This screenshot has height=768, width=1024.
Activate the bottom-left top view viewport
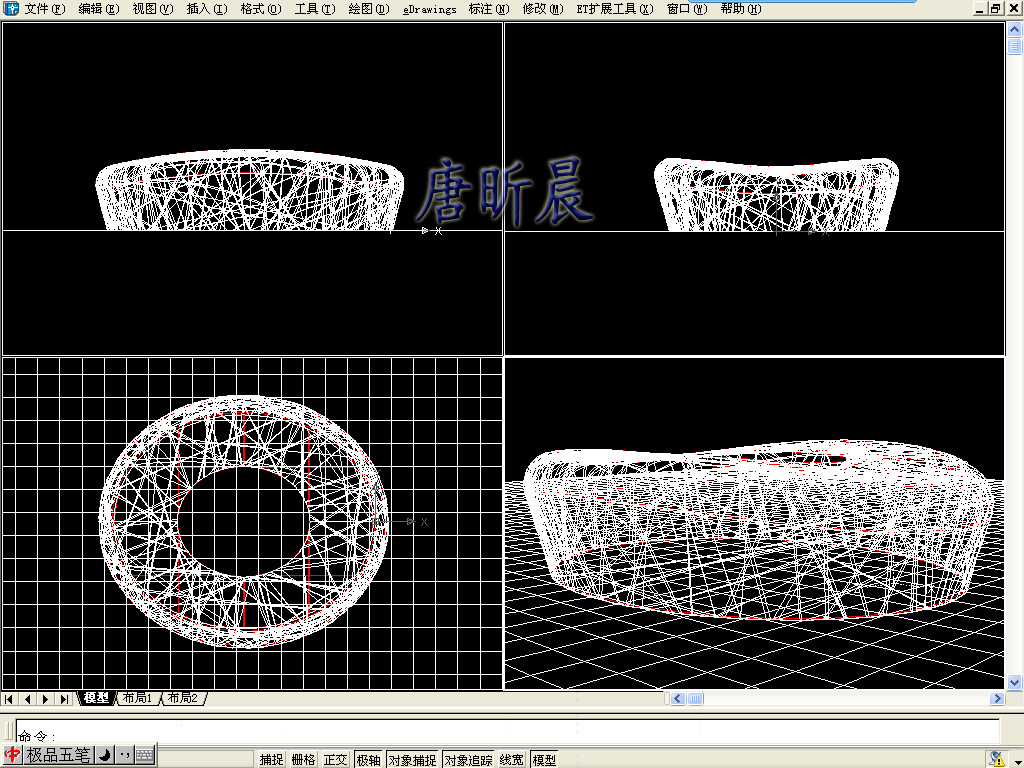252,523
